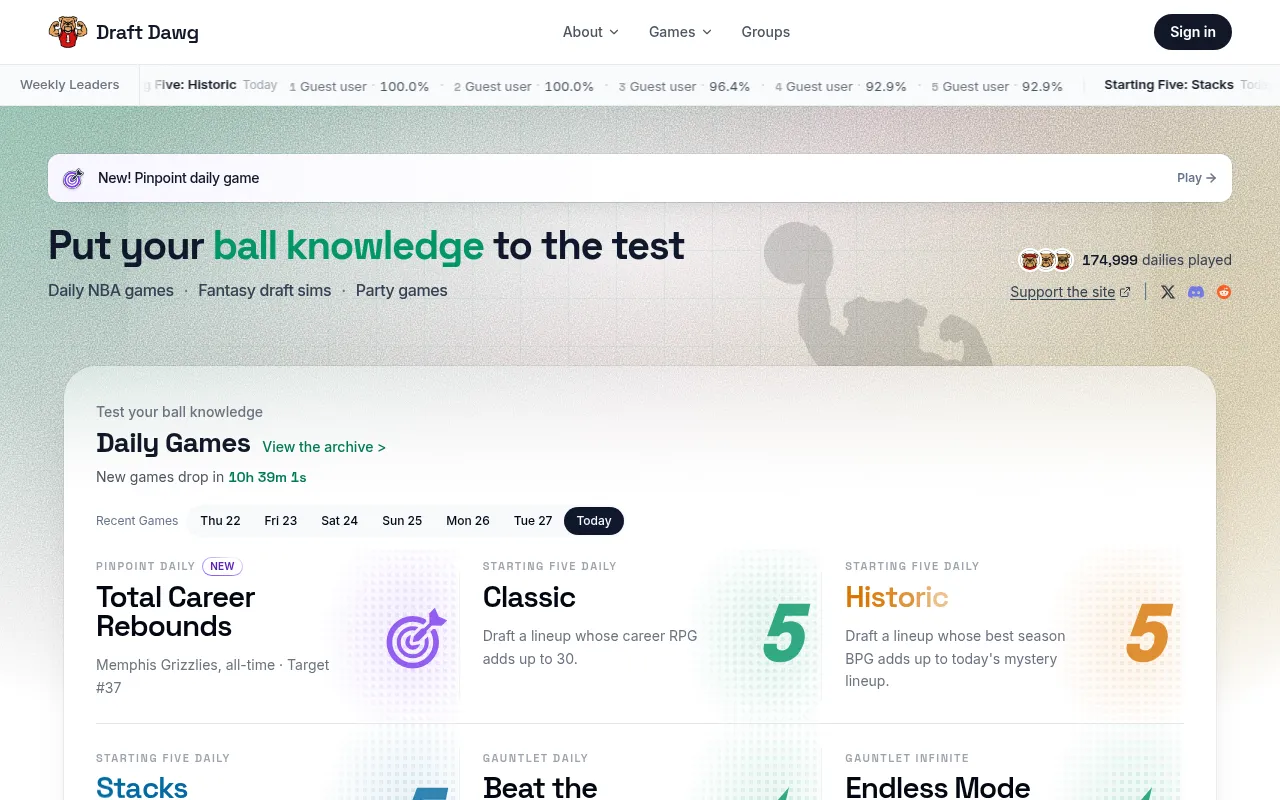Open the Stacks daily game
The image size is (1280, 800).
pos(142,787)
